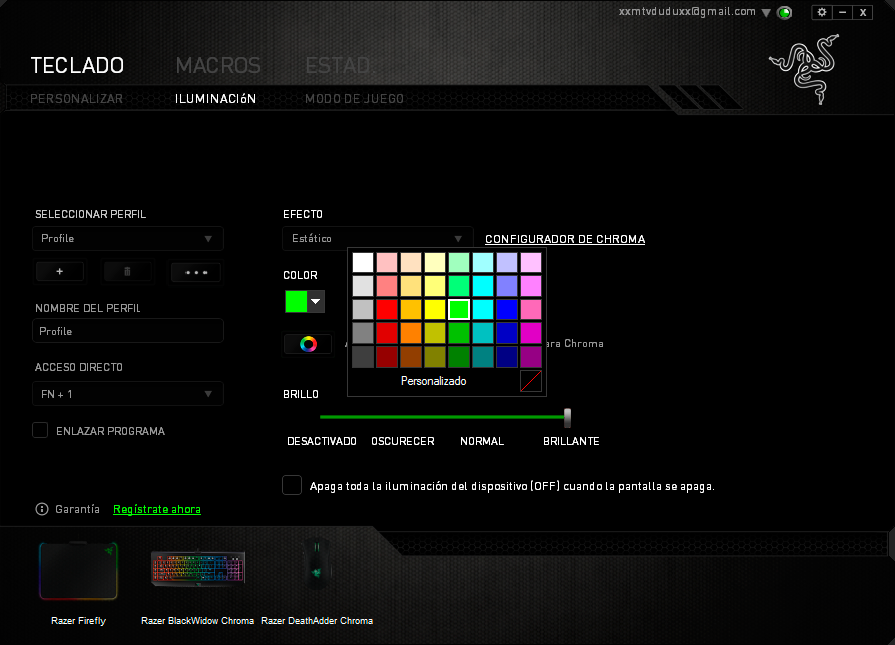The image size is (895, 645).
Task: Click the Regístrate ahora link
Action: (157, 509)
